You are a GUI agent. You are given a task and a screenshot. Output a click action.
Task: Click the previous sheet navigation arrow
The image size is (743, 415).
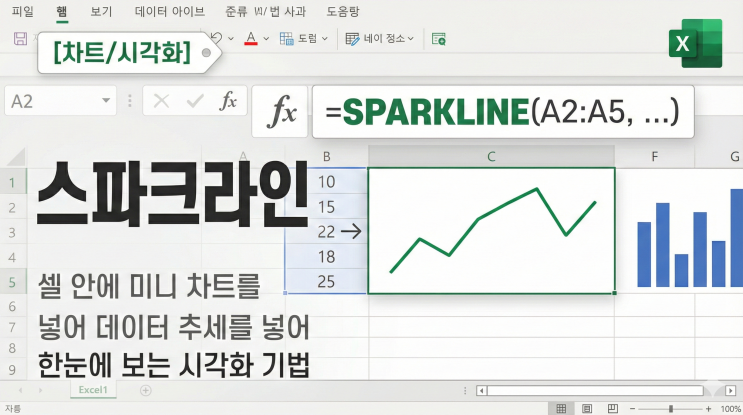point(20,390)
